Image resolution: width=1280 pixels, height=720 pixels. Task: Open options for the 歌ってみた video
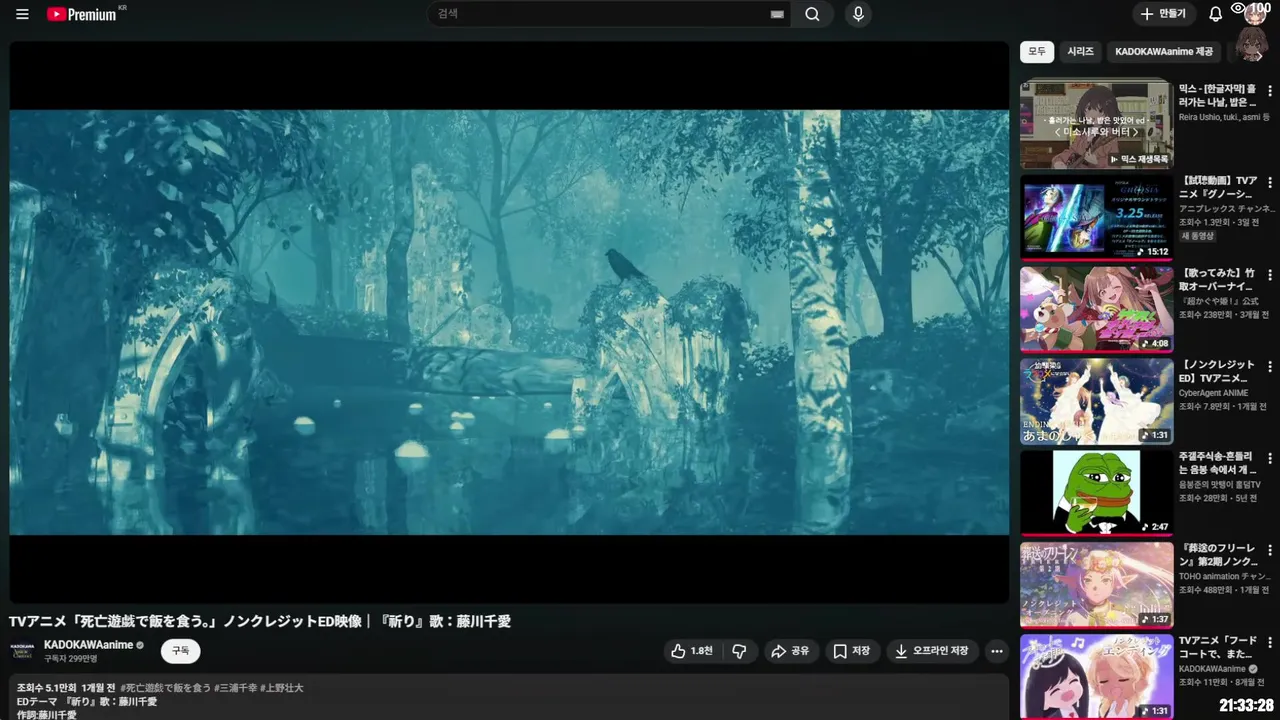[1270, 275]
